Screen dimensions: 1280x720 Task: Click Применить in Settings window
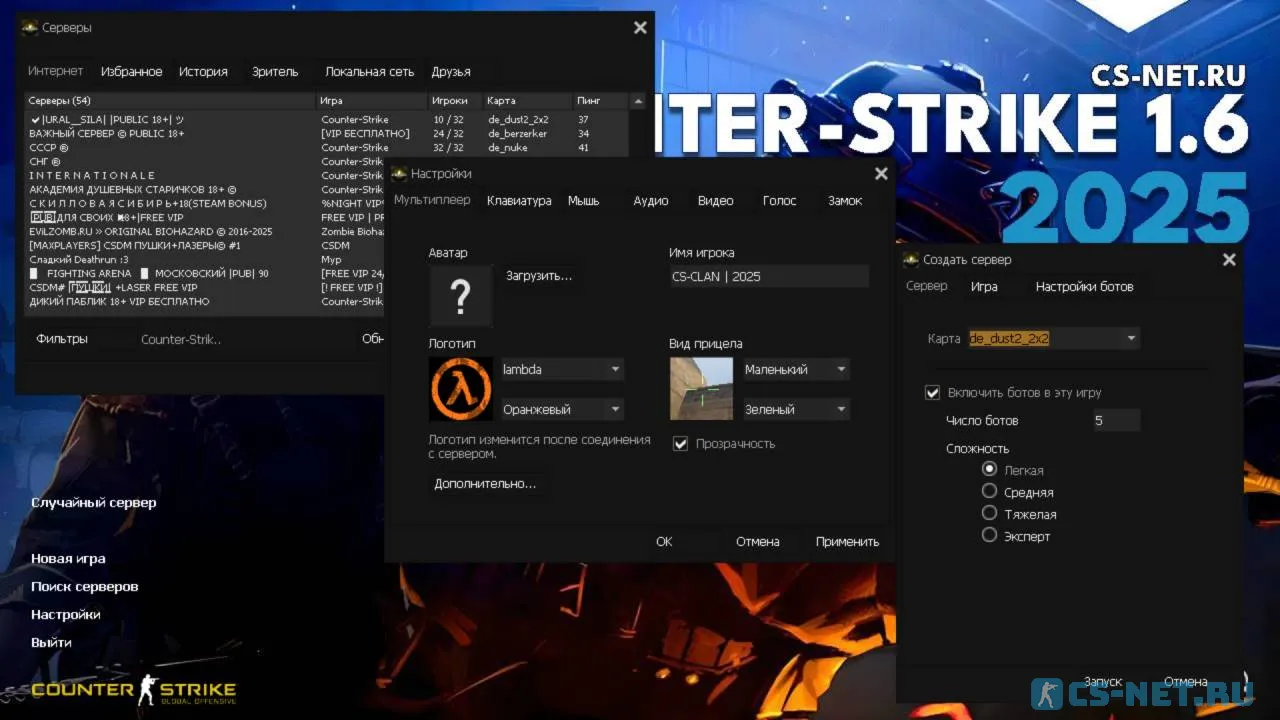pos(847,542)
